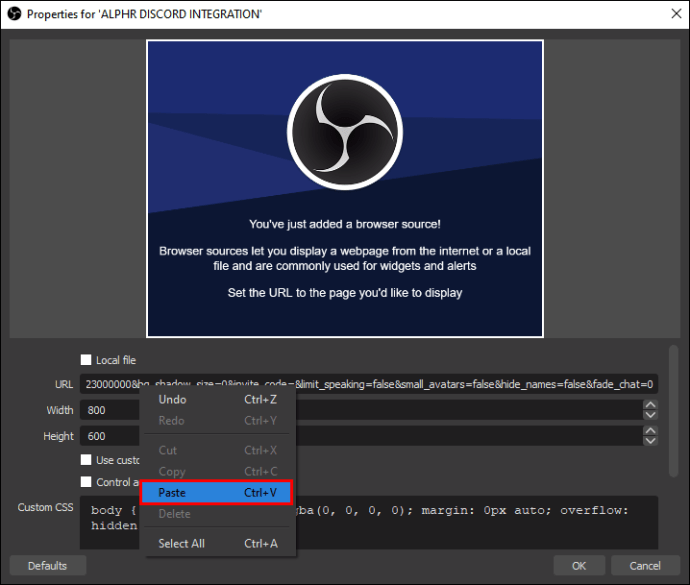Decrease Height with the down arrow
This screenshot has height=585, width=690.
click(x=650, y=441)
